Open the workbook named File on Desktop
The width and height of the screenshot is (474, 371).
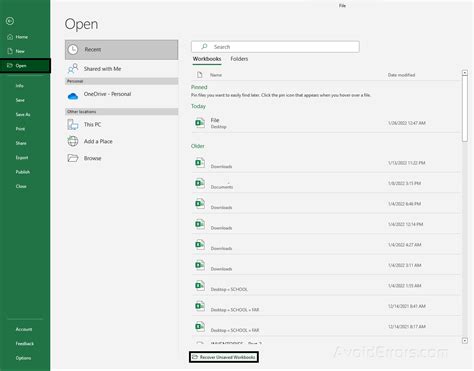coord(326,123)
